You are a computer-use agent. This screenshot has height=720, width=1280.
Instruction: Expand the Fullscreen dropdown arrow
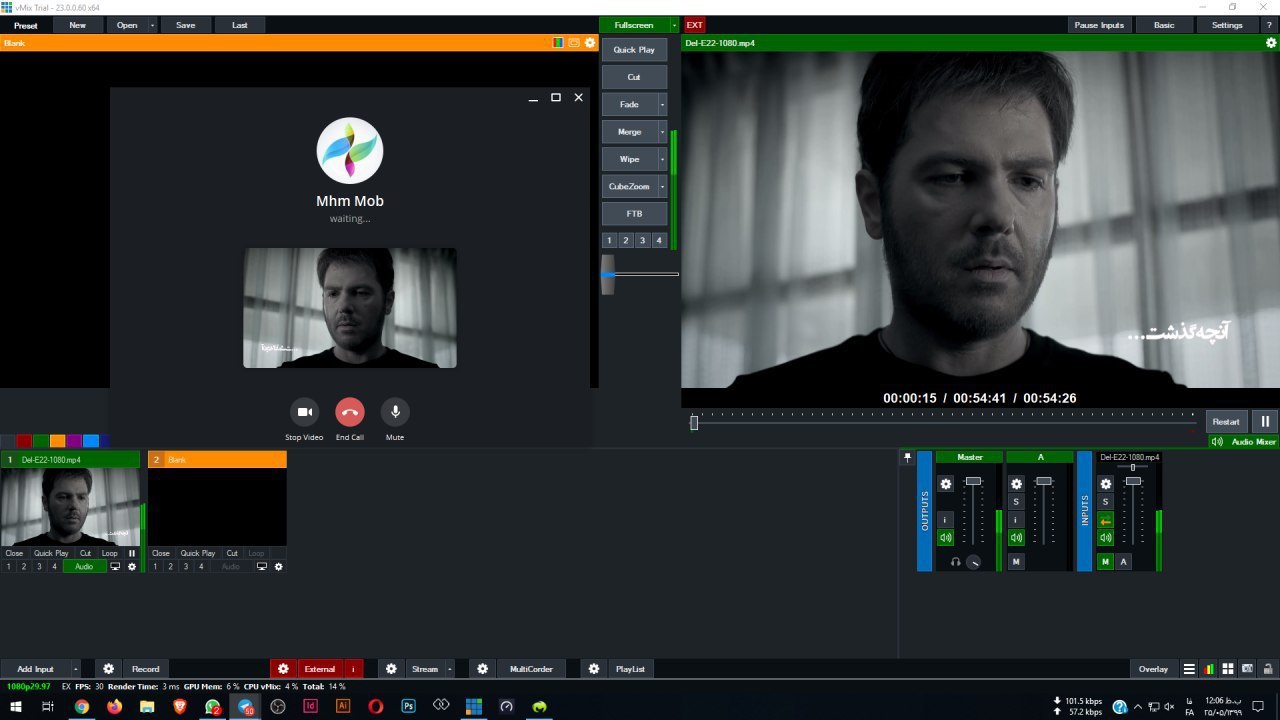click(x=674, y=25)
